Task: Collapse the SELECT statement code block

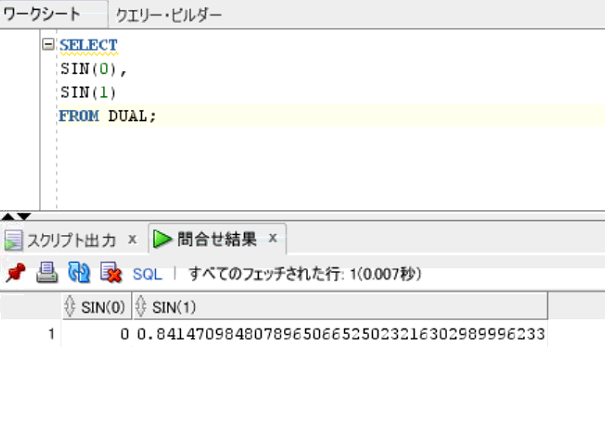Action: [49, 45]
